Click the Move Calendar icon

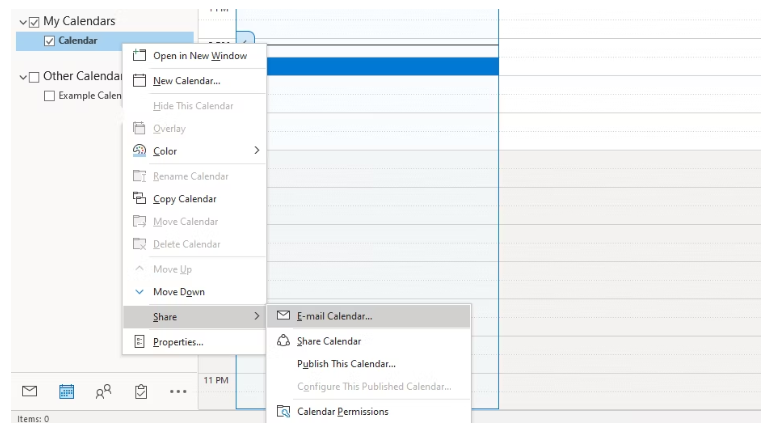(x=139, y=221)
